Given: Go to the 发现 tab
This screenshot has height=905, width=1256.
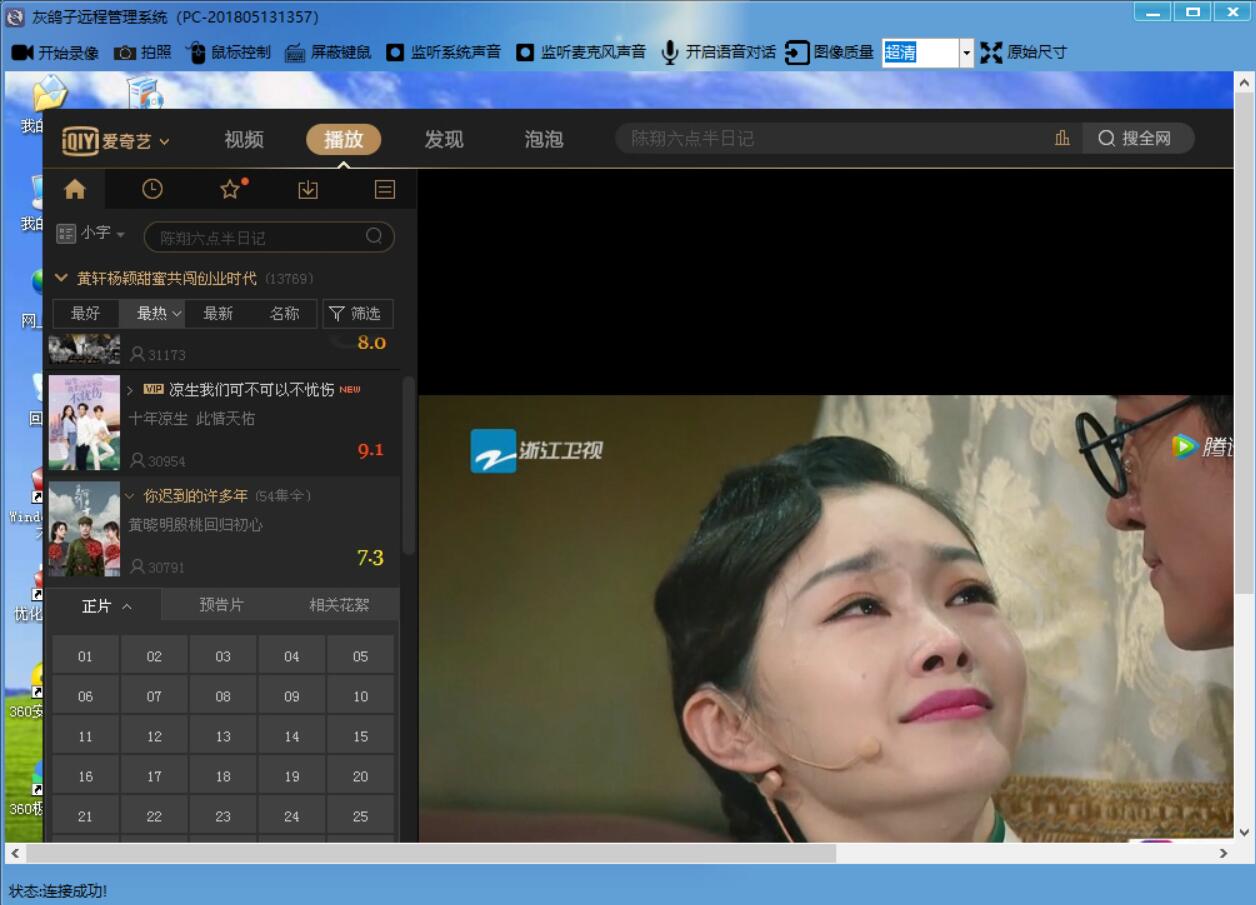Looking at the screenshot, I should 444,140.
